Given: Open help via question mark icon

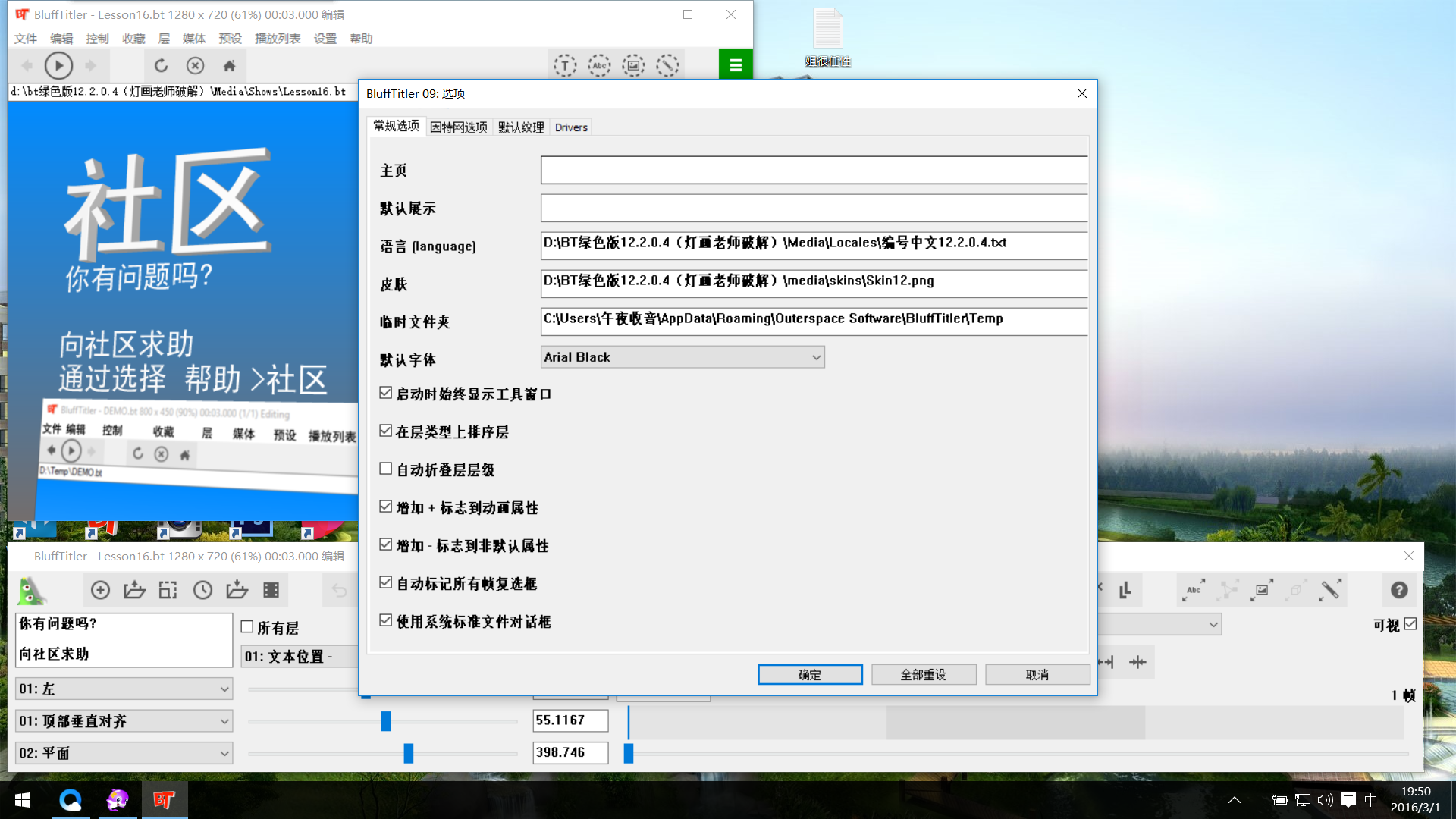Looking at the screenshot, I should (x=1399, y=590).
